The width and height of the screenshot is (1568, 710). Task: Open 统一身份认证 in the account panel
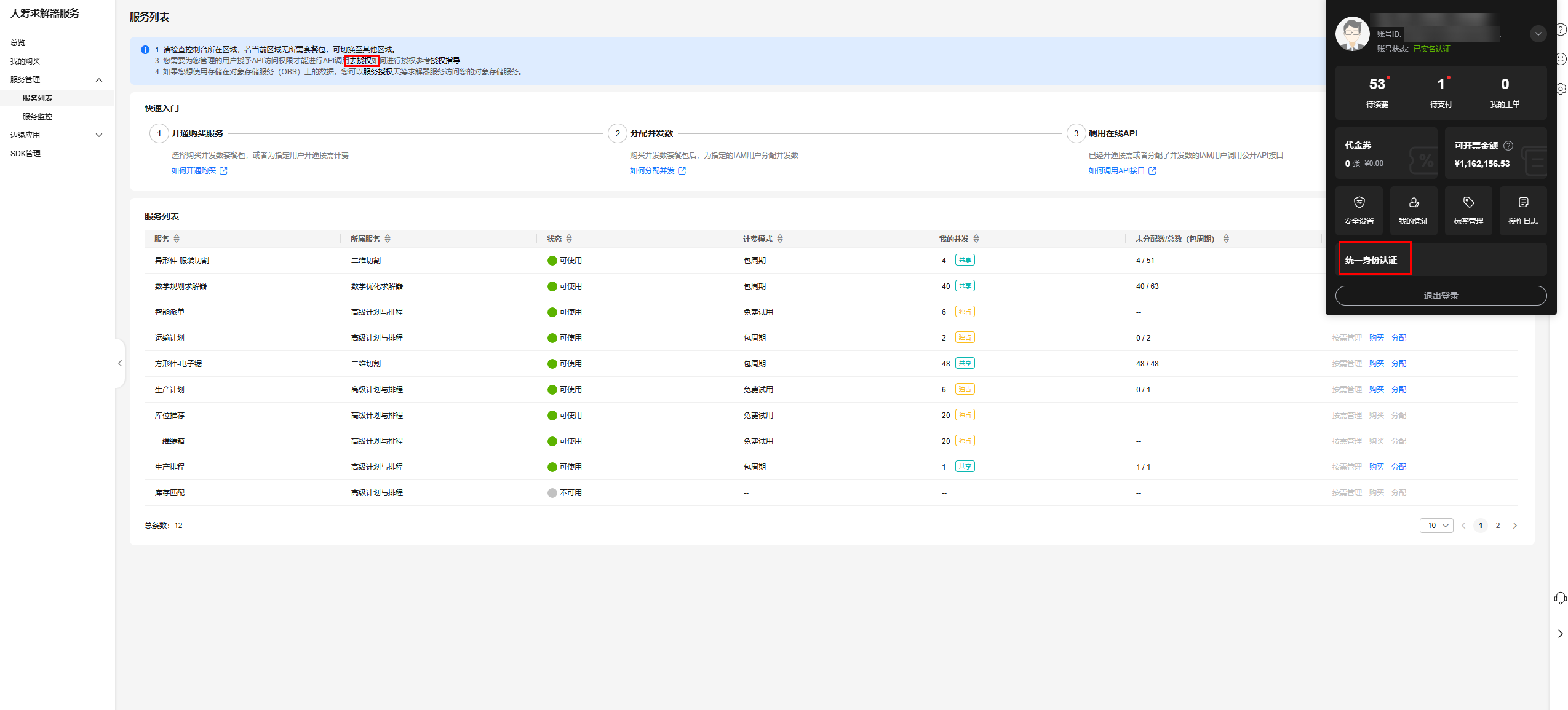[1371, 260]
